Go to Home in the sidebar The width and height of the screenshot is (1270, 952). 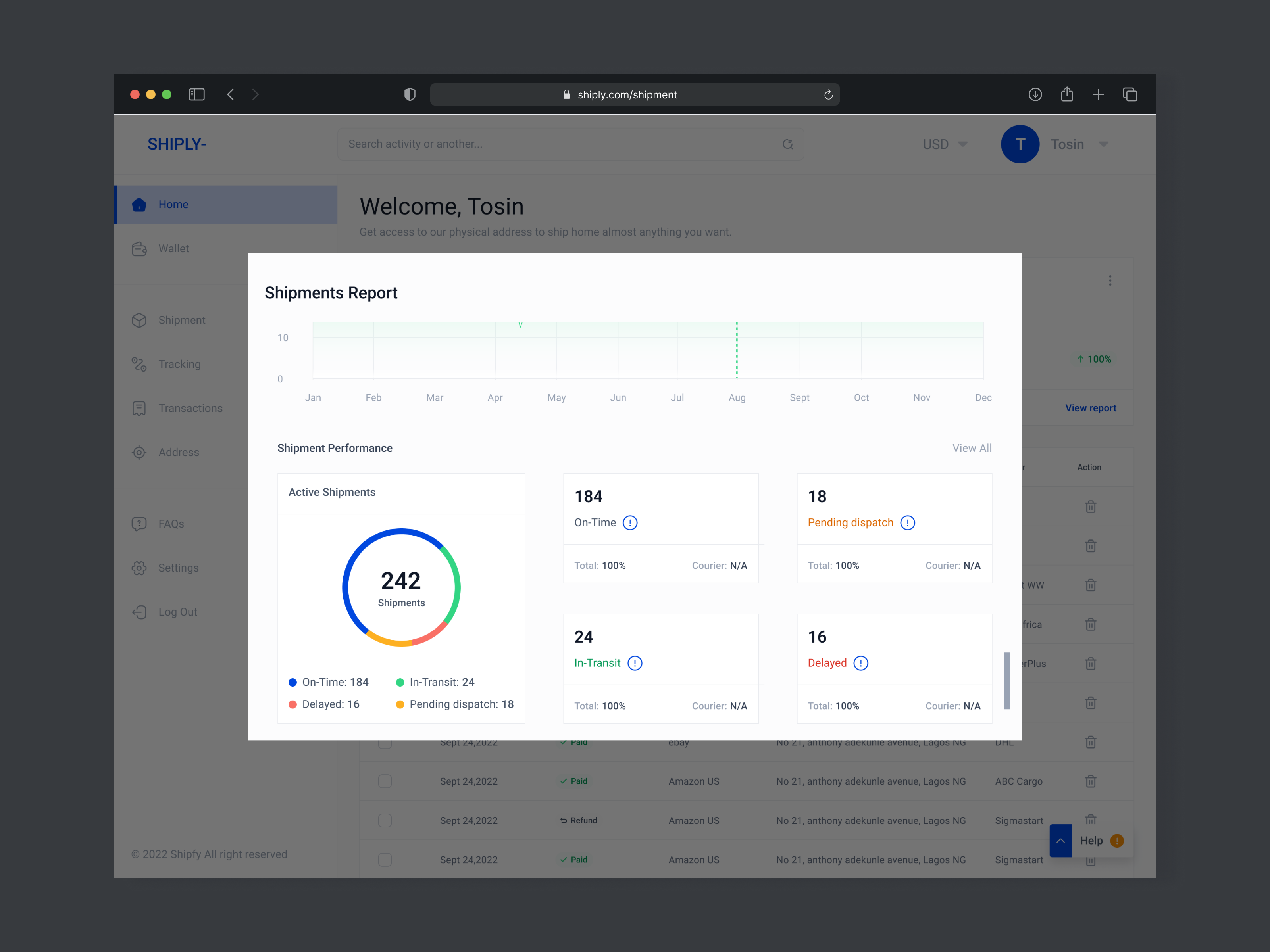pos(140,204)
